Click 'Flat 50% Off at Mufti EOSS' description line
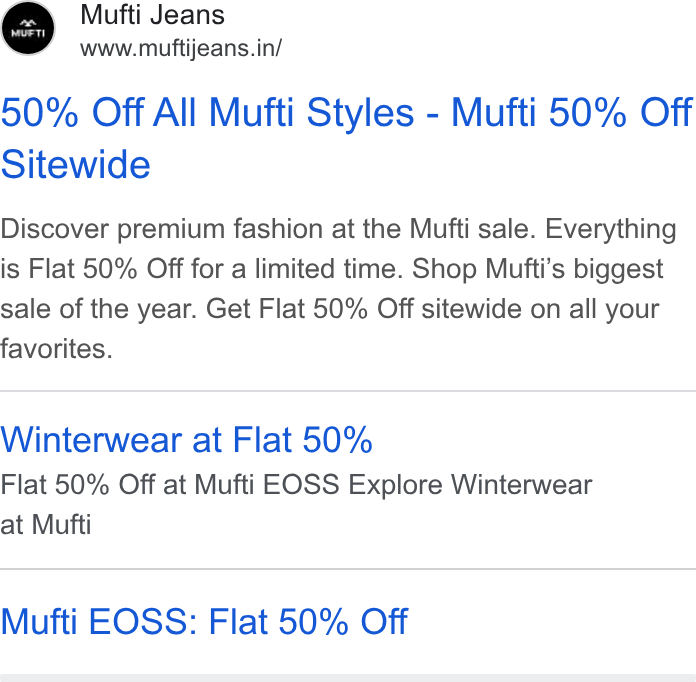Image resolution: width=696 pixels, height=682 pixels. (x=170, y=484)
